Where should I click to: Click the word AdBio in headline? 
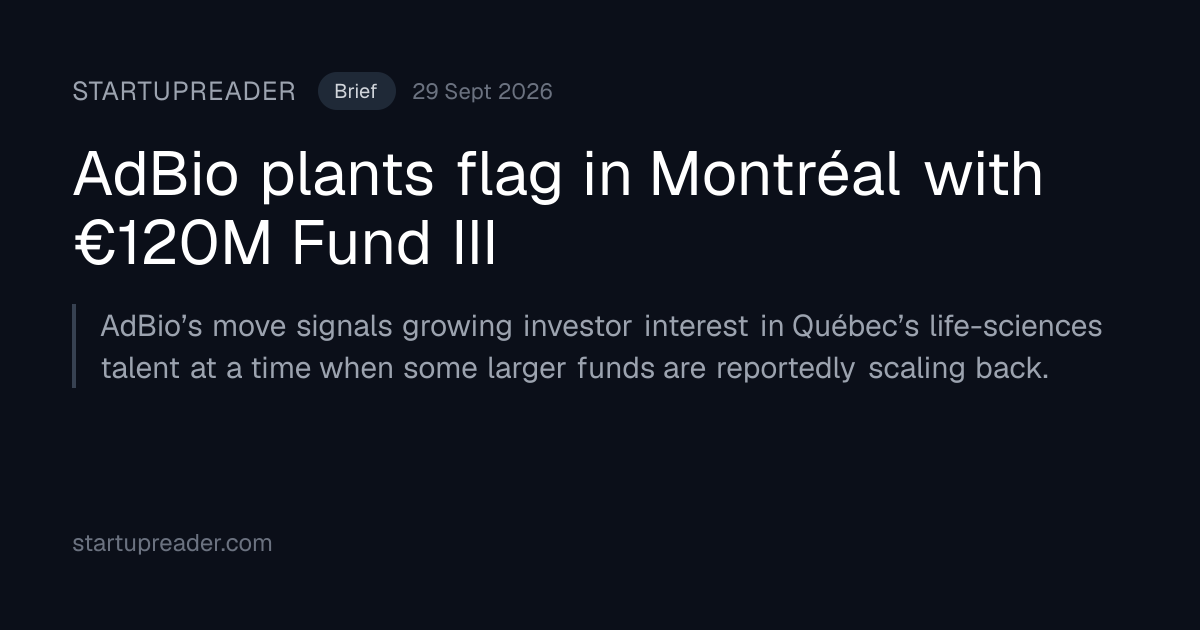[x=157, y=176]
